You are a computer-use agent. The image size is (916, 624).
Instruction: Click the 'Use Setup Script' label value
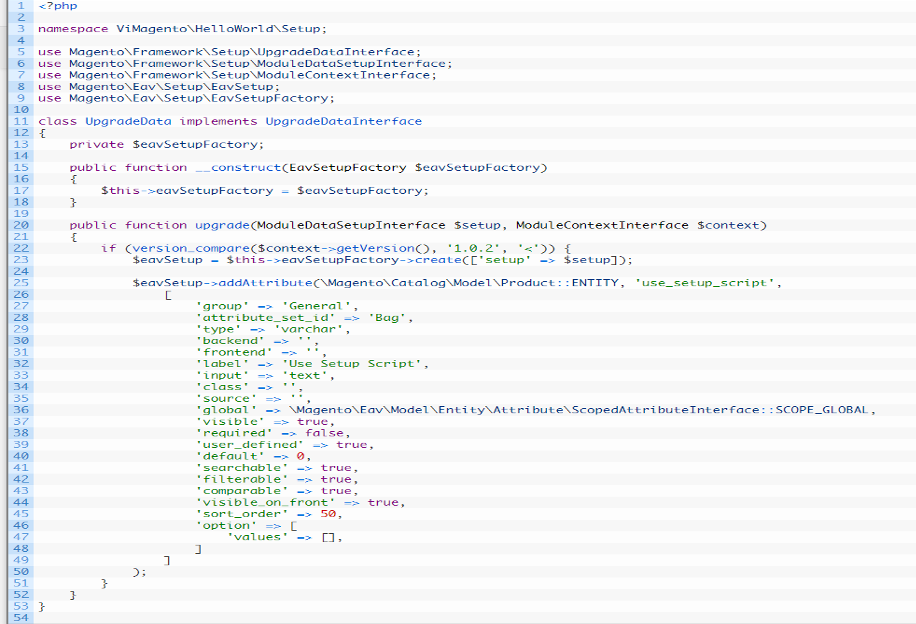pos(352,364)
